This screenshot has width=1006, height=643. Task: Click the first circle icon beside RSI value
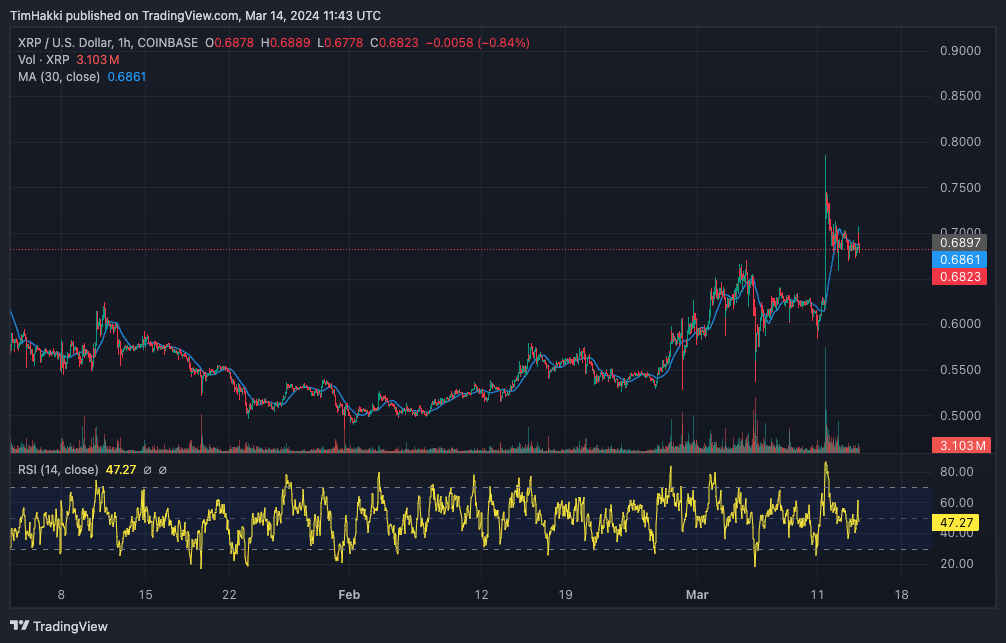point(147,470)
